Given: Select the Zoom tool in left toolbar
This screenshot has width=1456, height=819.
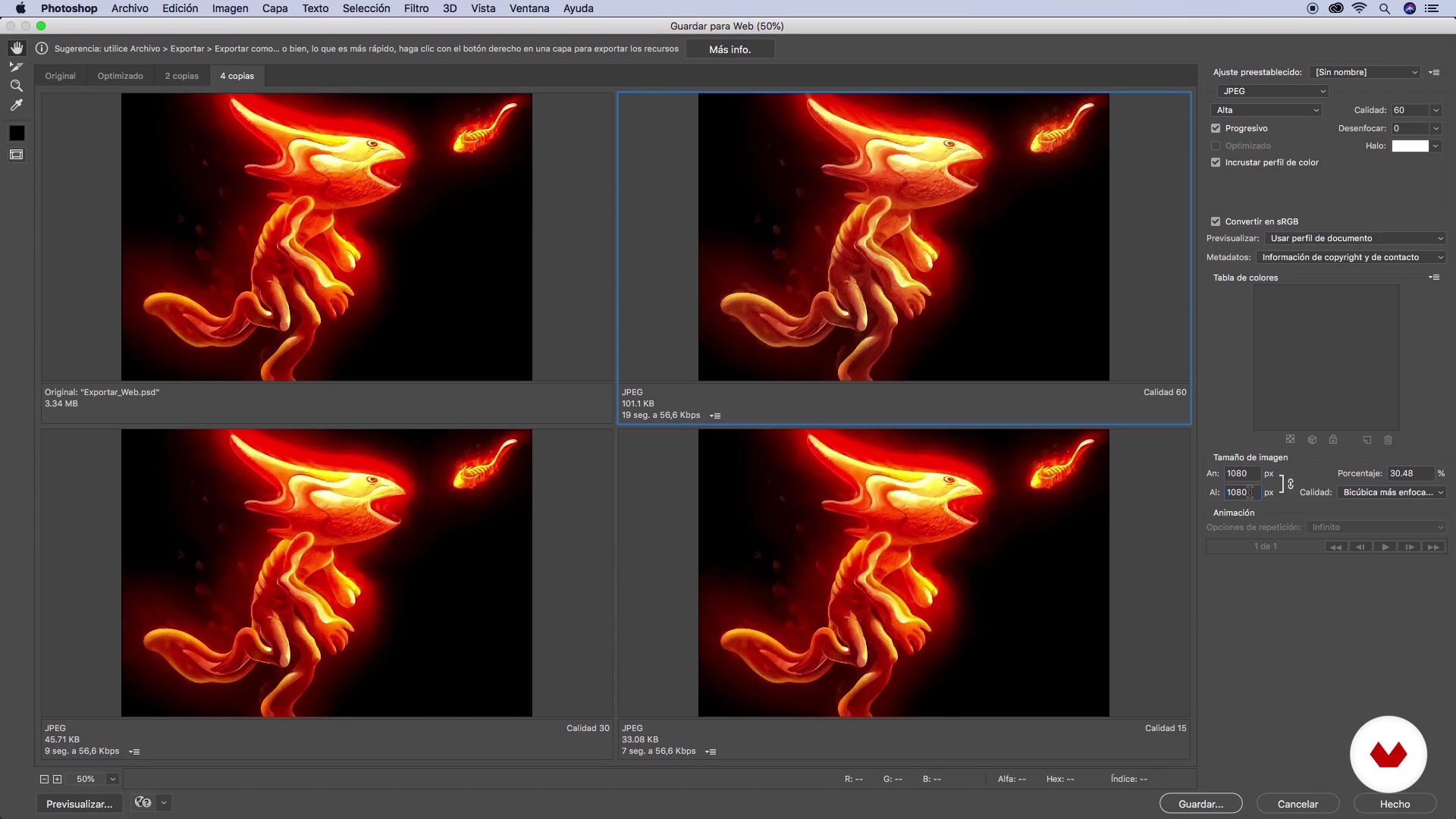Looking at the screenshot, I should point(17,86).
